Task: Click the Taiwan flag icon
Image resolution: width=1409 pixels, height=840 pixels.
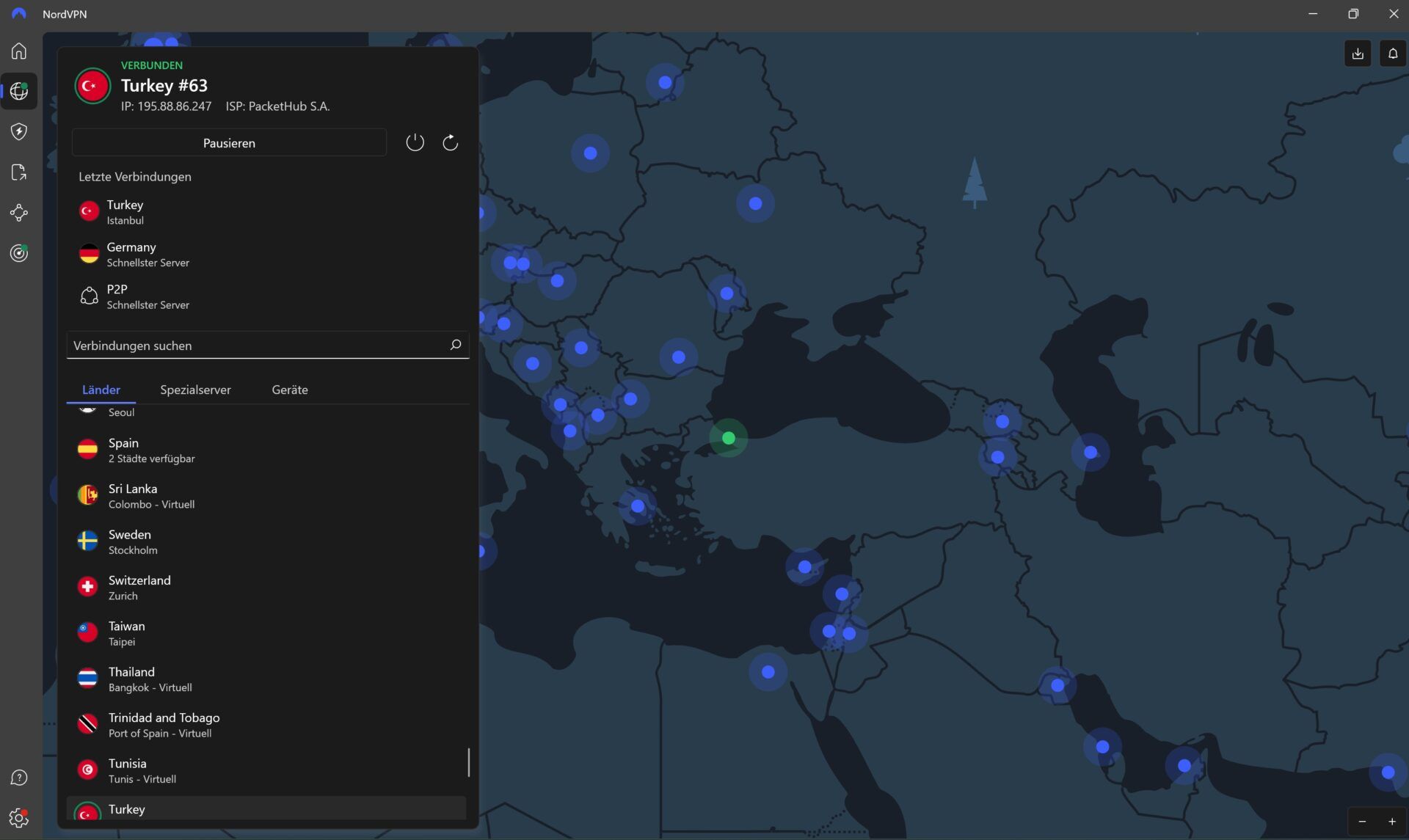Action: 87,632
